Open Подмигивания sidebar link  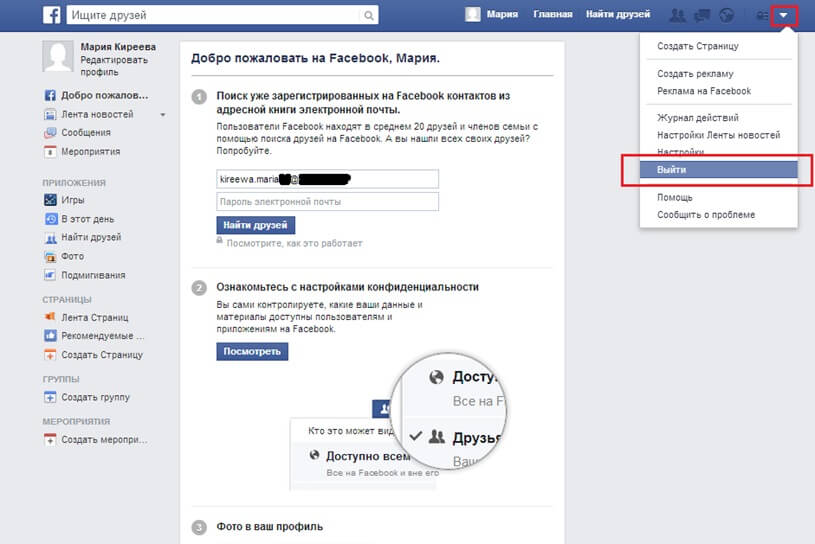point(93,275)
